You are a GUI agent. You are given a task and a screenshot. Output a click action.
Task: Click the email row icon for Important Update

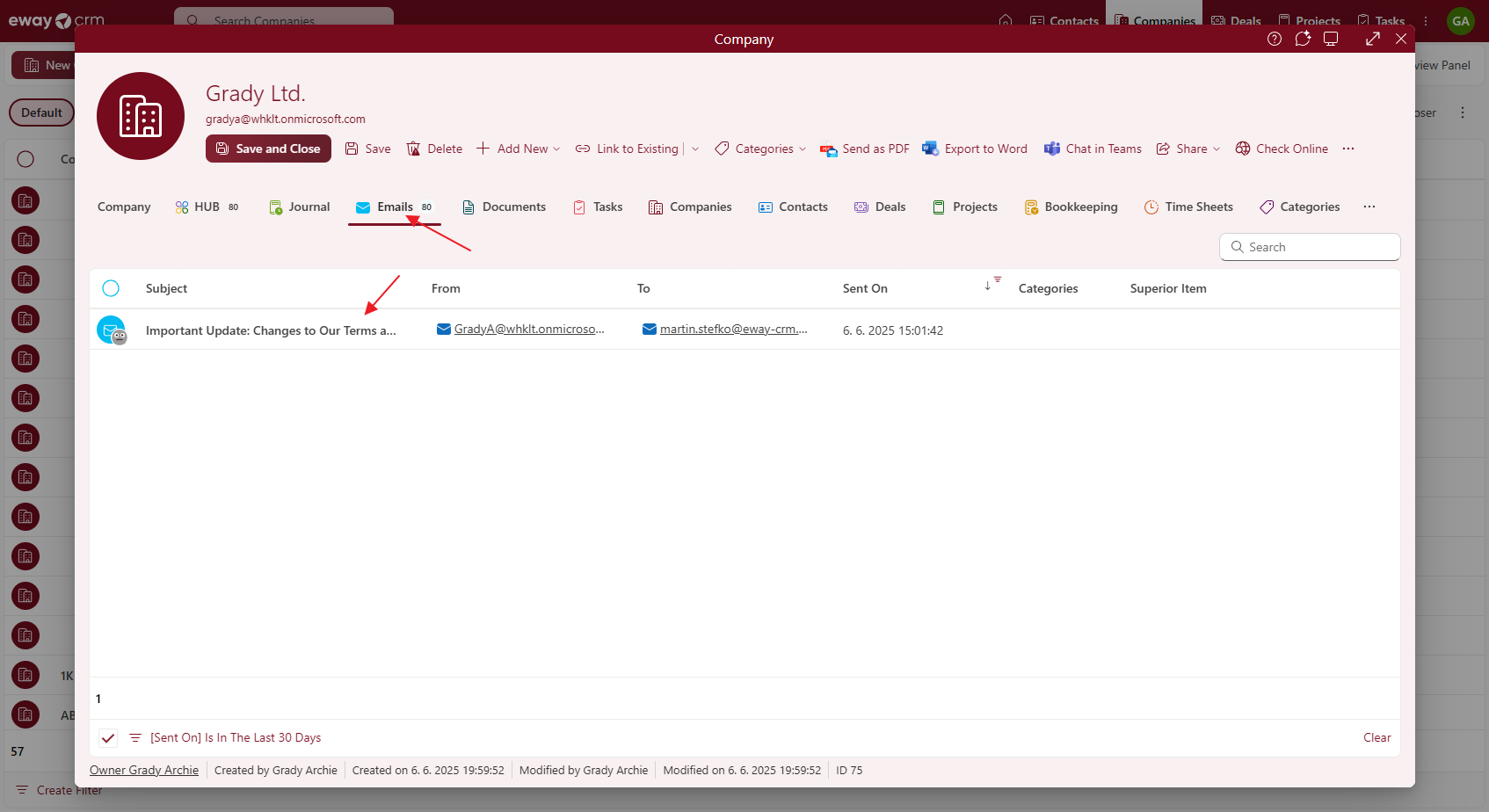(112, 330)
